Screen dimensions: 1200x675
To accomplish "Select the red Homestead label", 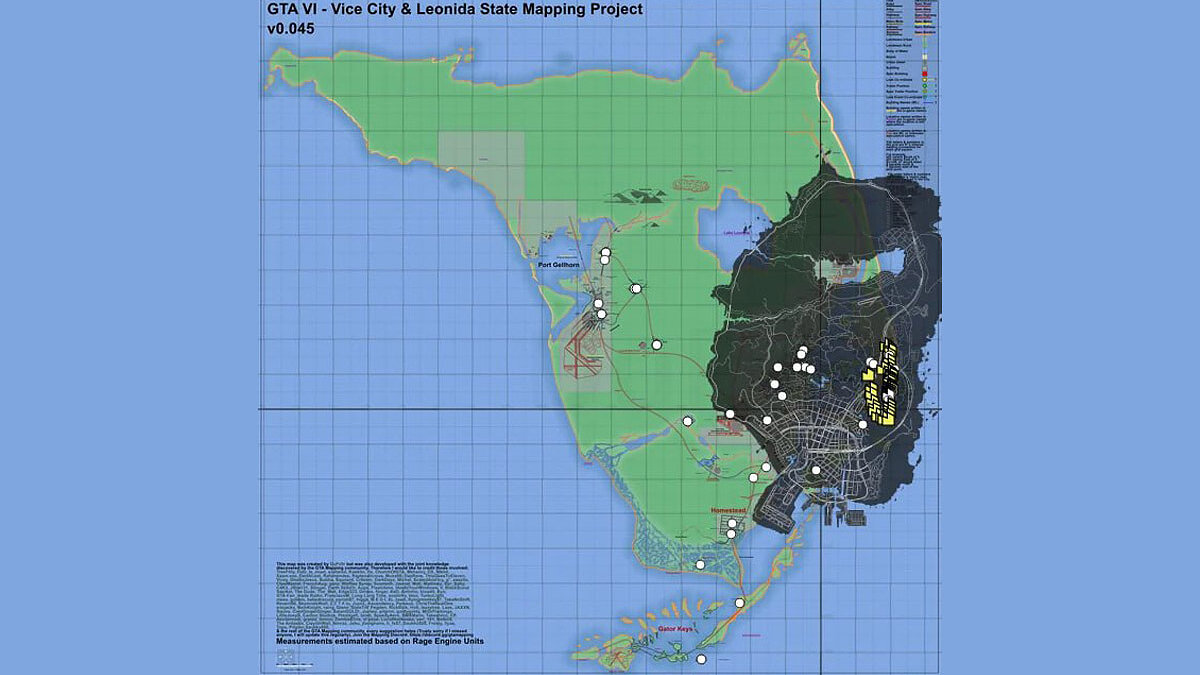I will tap(727, 510).
